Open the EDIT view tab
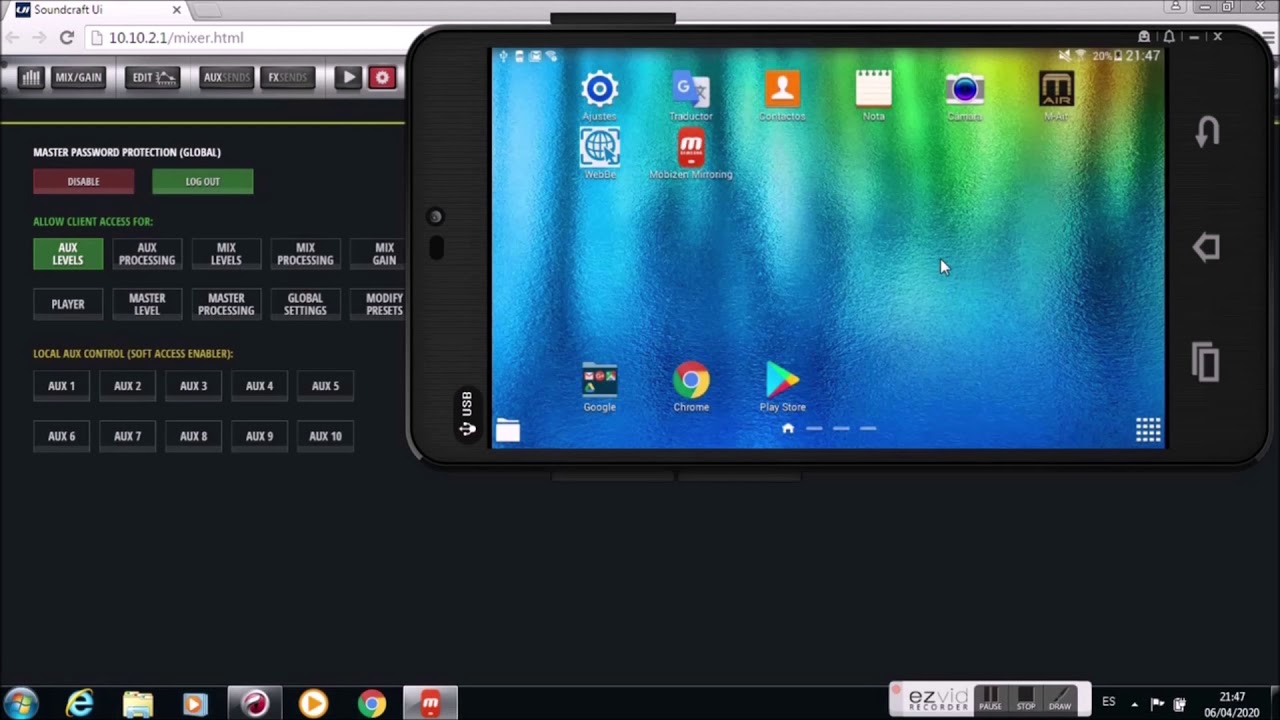Viewport: 1280px width, 720px height. (154, 77)
